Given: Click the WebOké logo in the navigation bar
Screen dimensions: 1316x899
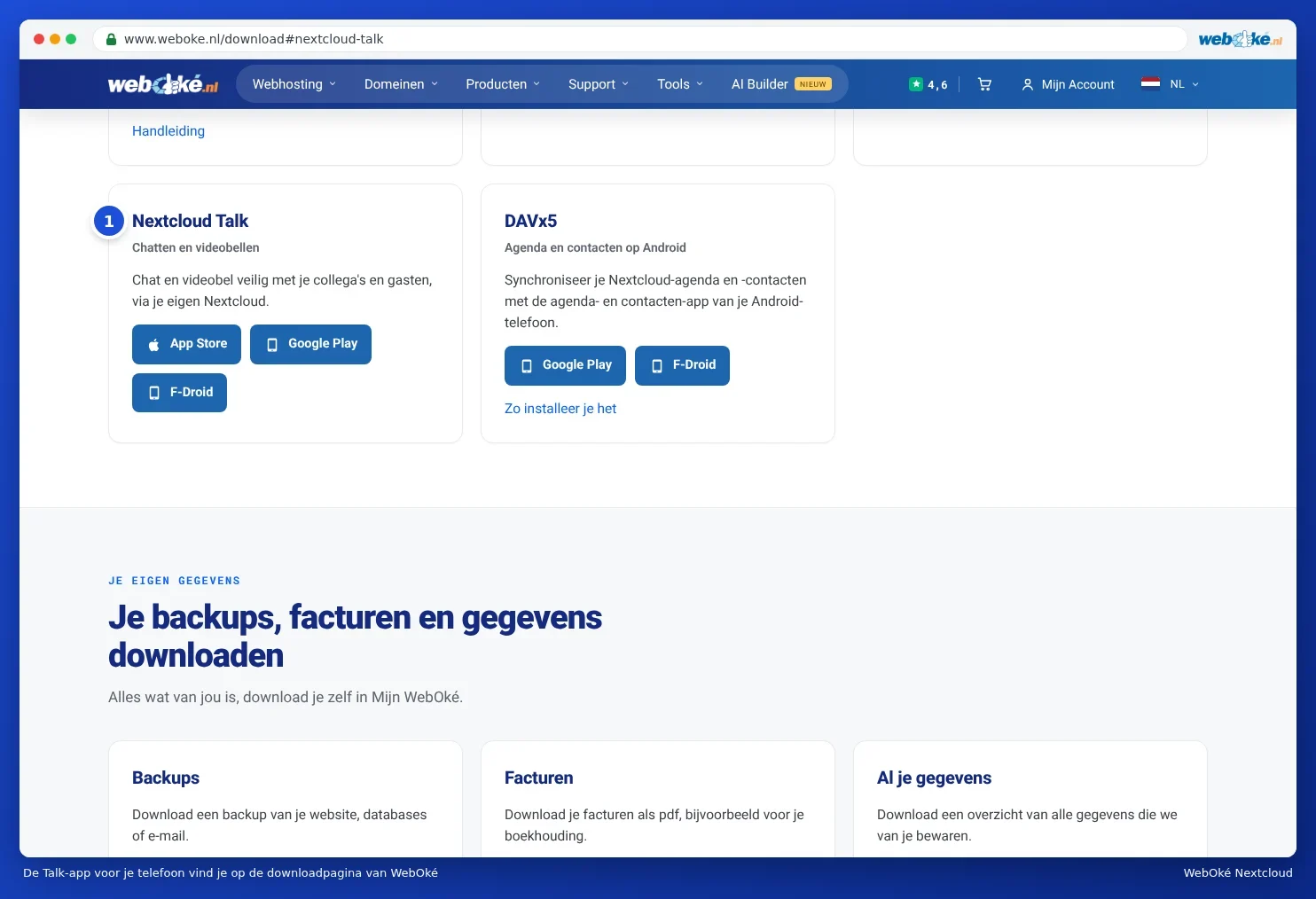Looking at the screenshot, I should point(163,84).
